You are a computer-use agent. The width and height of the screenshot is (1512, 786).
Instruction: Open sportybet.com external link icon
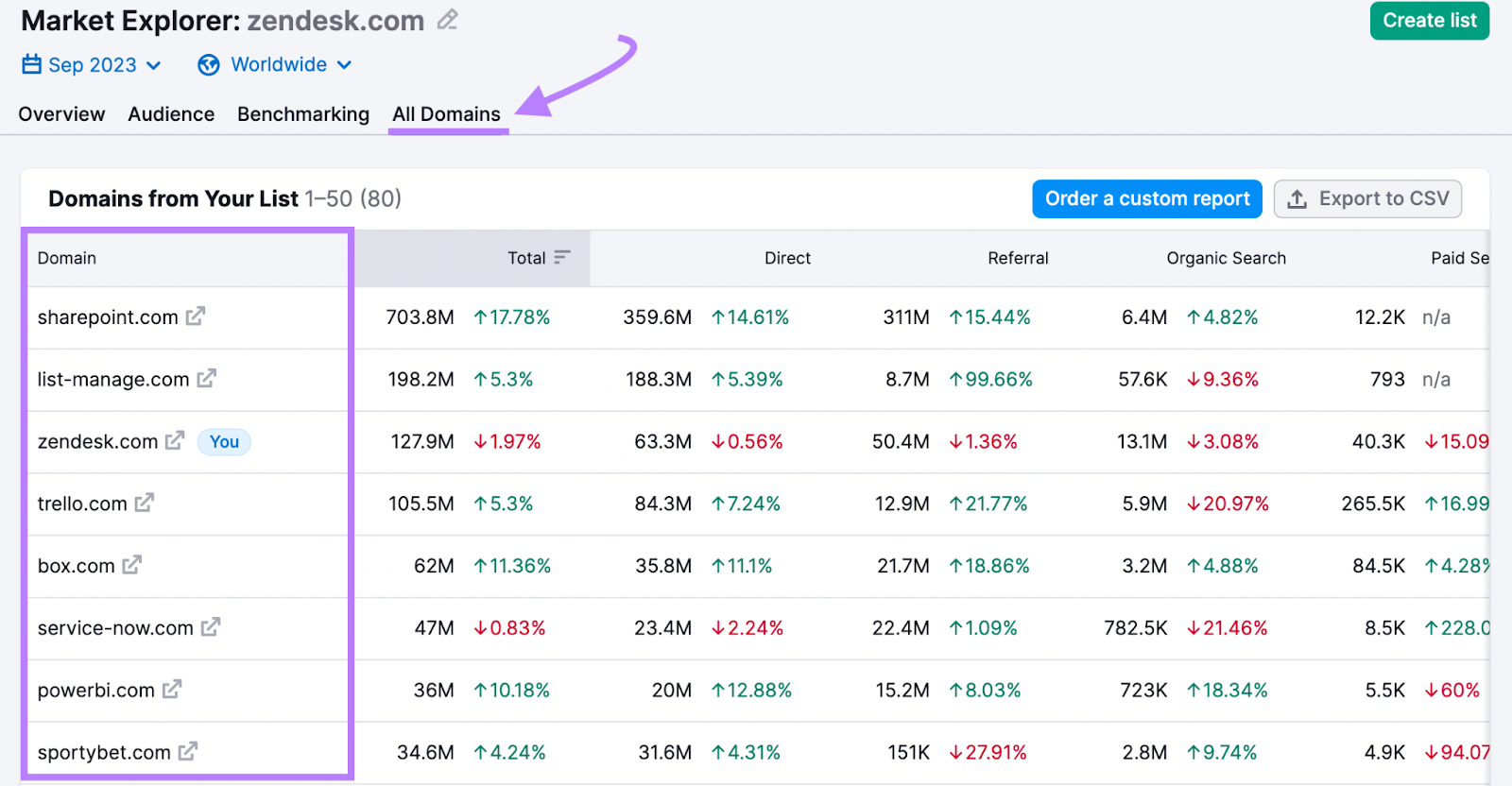[188, 752]
